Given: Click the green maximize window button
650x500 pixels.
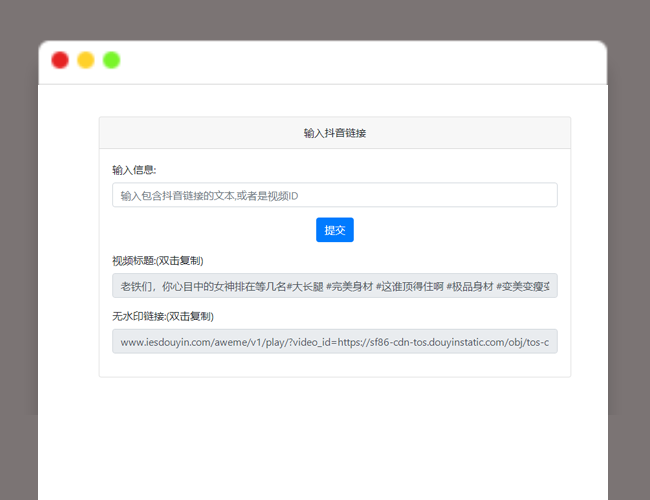Looking at the screenshot, I should [x=112, y=60].
